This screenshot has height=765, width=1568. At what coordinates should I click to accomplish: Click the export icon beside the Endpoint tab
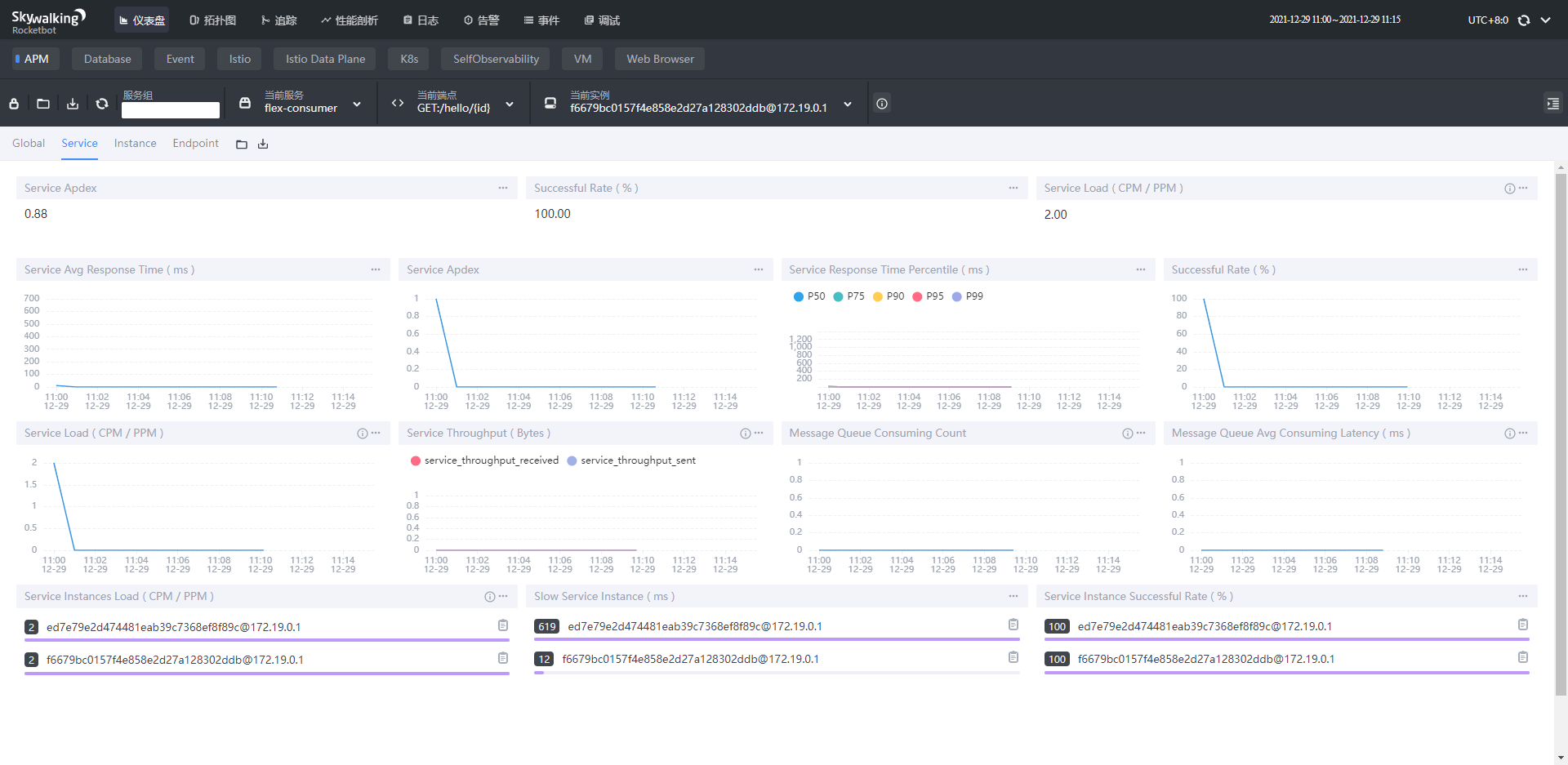263,145
